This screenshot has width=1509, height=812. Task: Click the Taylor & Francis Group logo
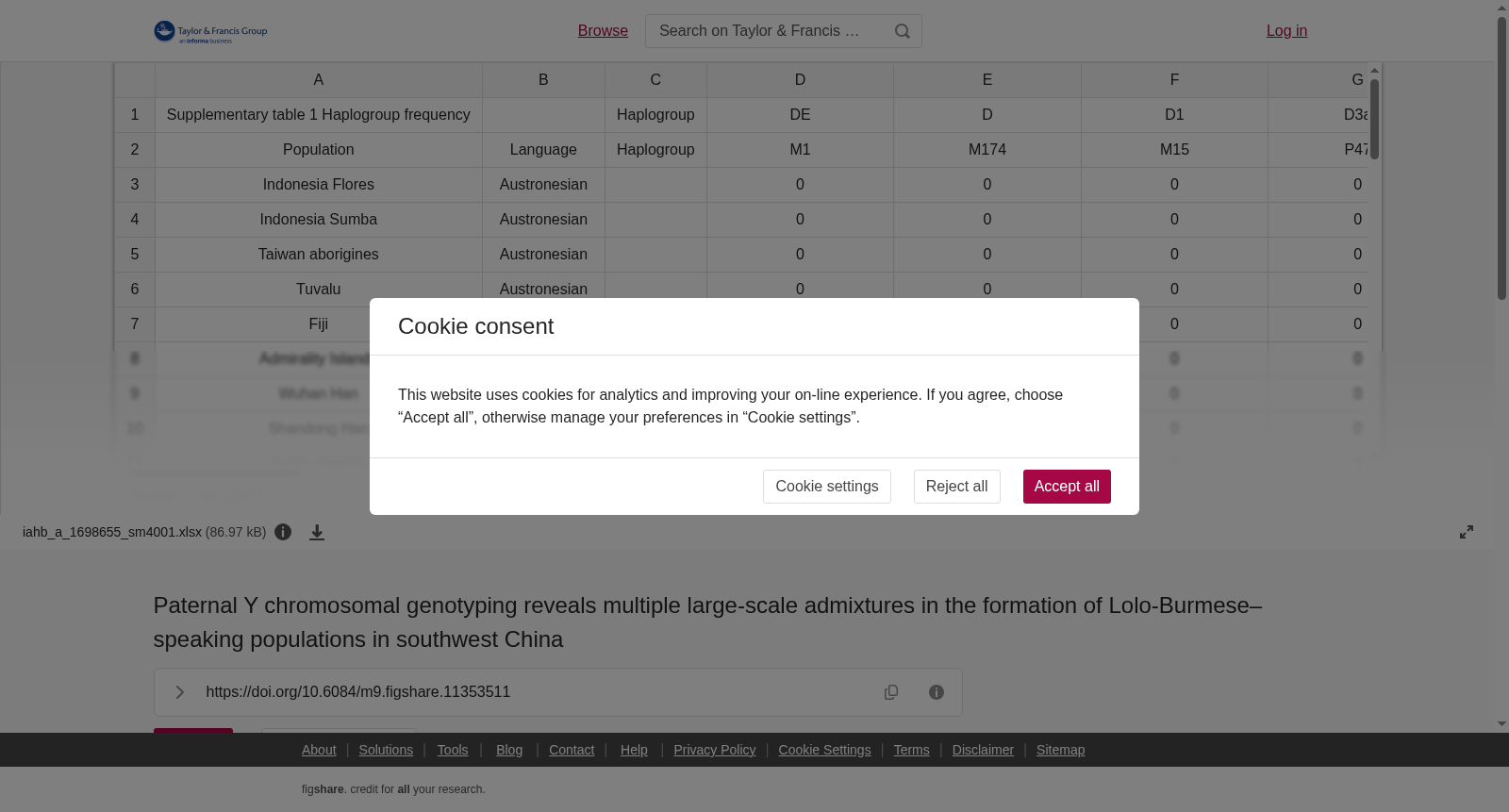click(210, 32)
